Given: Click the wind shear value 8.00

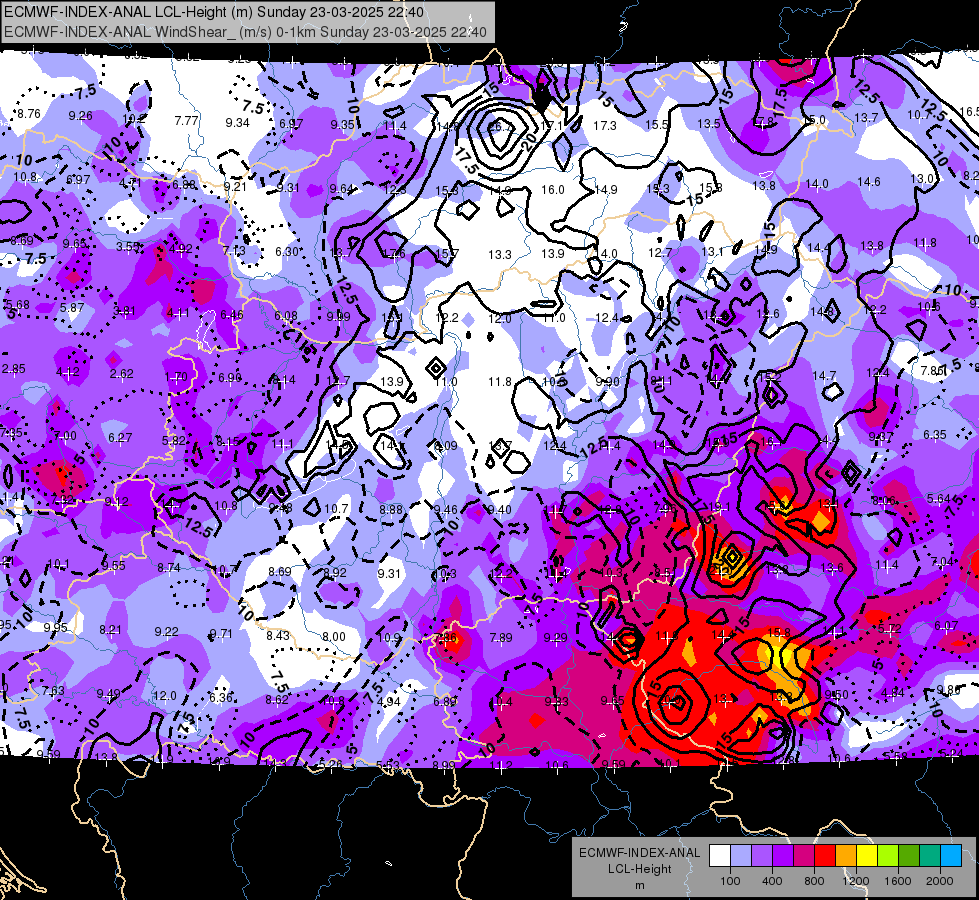Looking at the screenshot, I should (x=333, y=636).
